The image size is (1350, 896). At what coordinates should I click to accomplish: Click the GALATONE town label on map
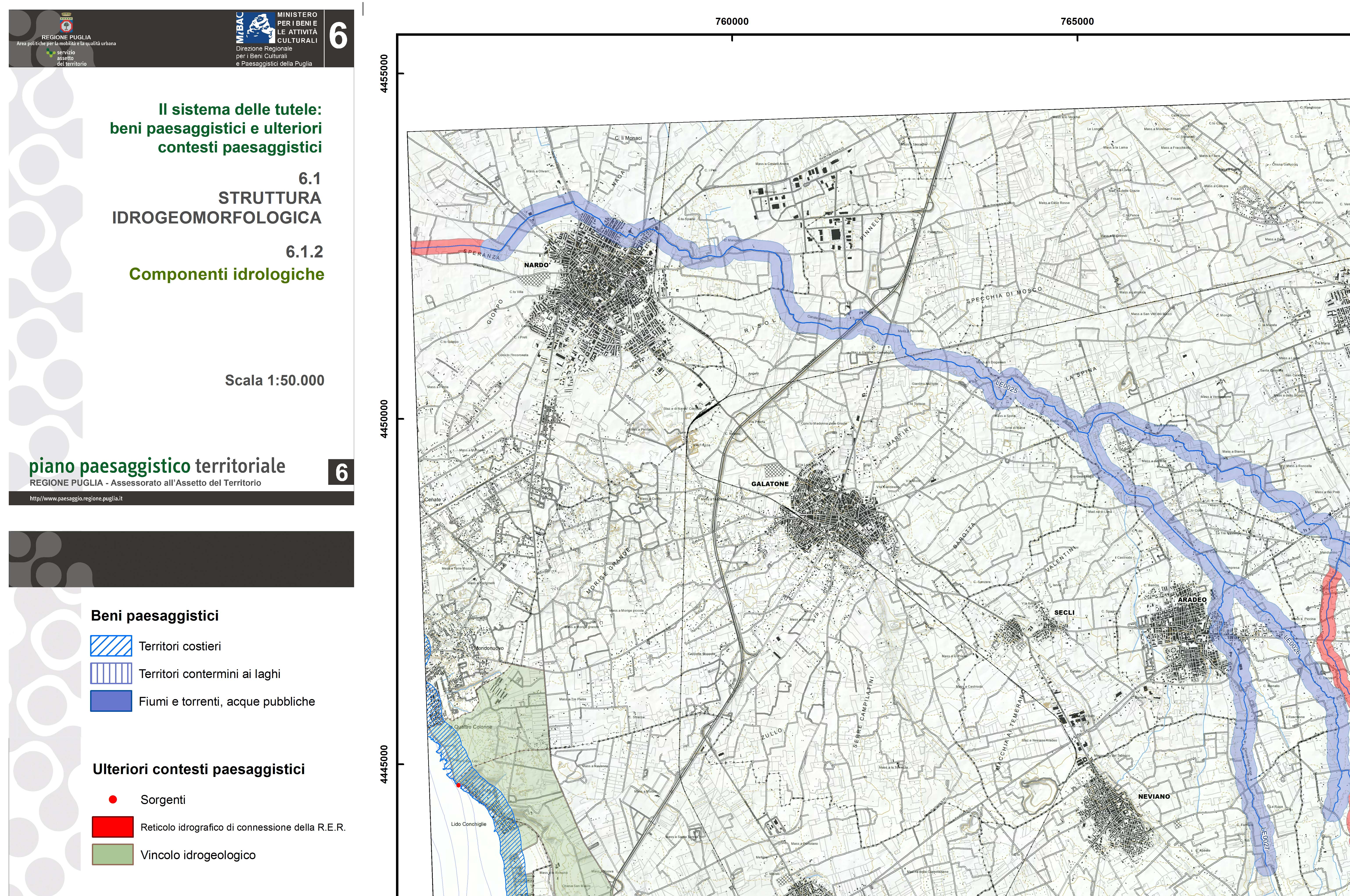(770, 484)
